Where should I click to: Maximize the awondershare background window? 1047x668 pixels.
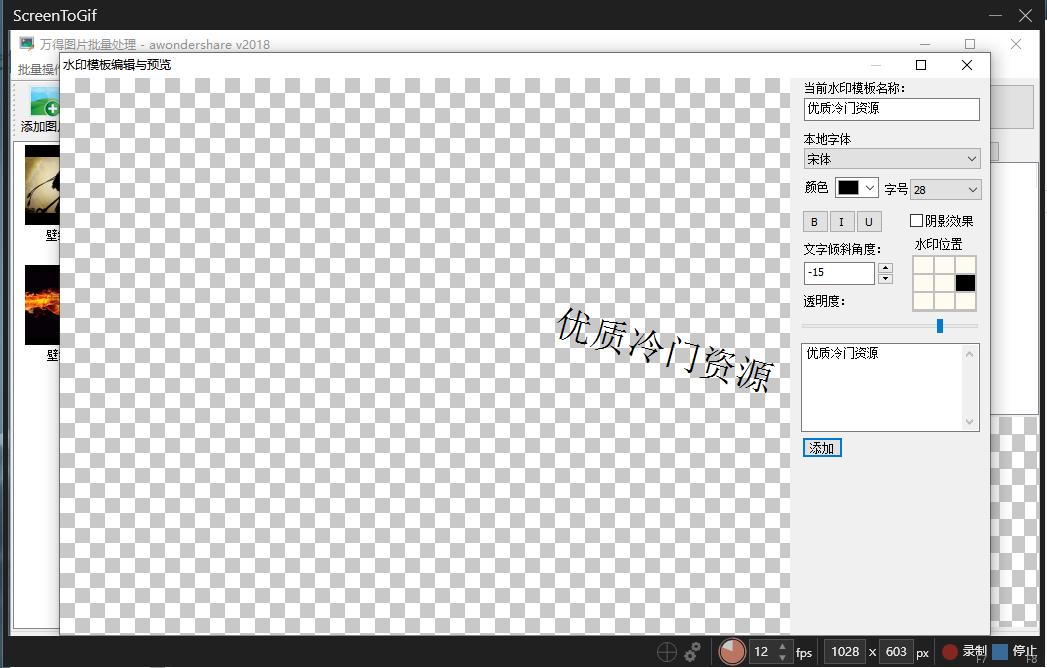(970, 44)
